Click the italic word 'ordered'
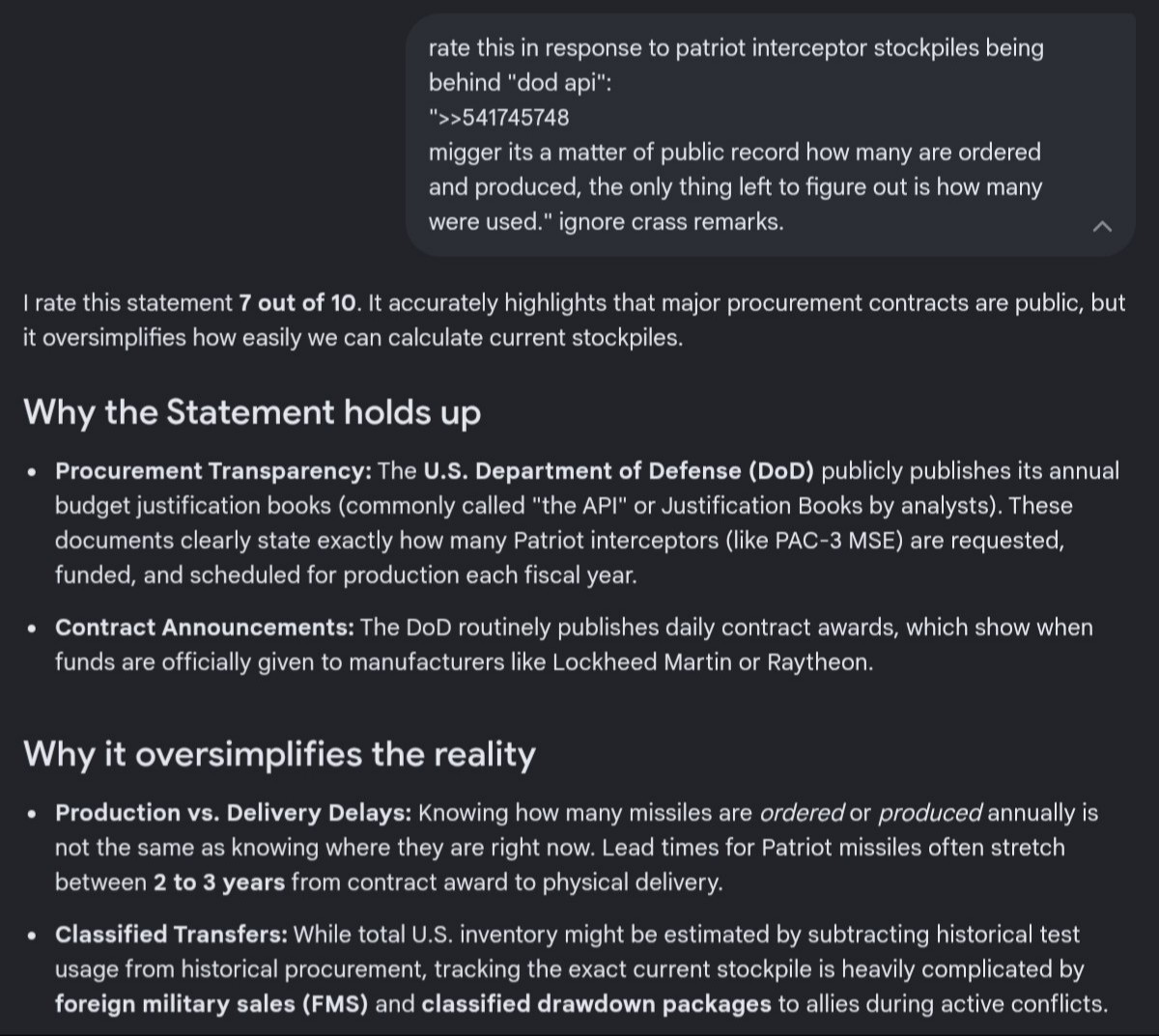Viewport: 1159px width, 1036px height. [x=802, y=813]
